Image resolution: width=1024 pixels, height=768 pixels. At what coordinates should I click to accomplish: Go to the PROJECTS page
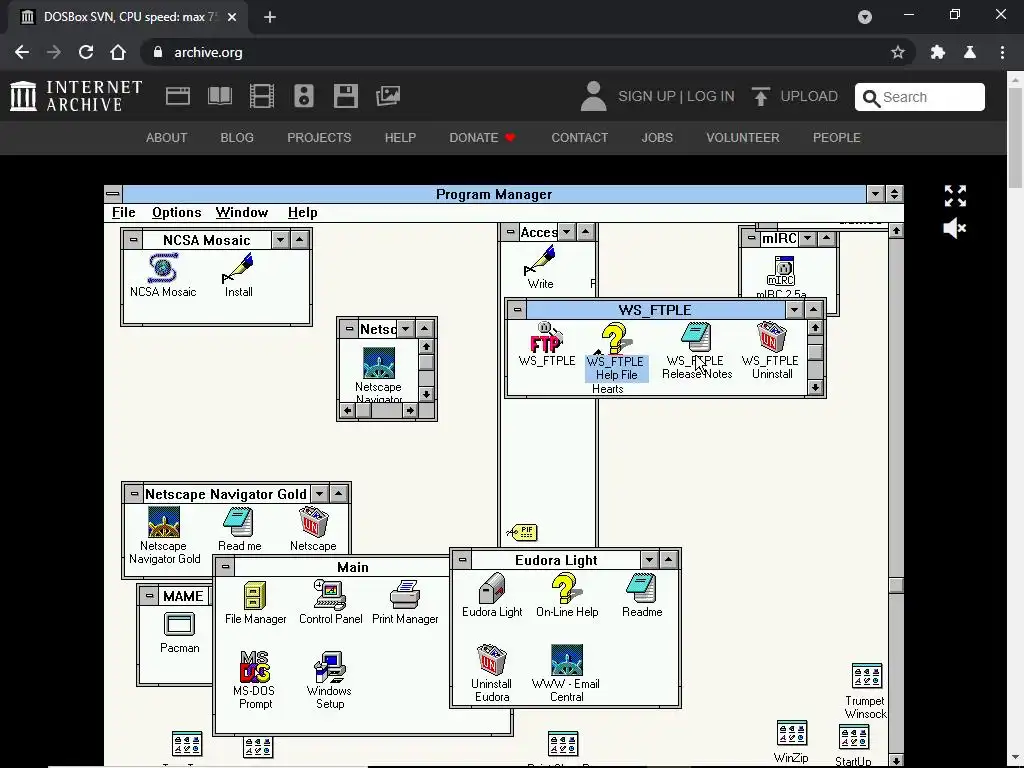click(319, 138)
